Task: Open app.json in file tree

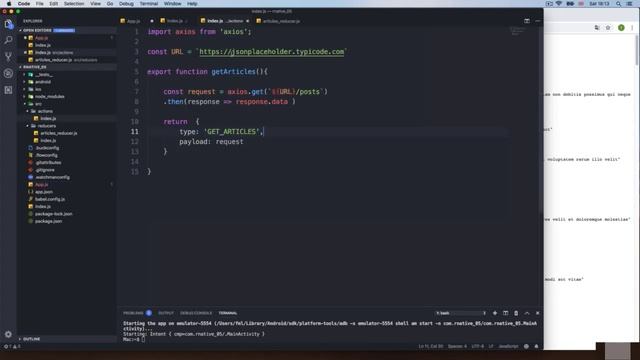Action: click(x=44, y=192)
